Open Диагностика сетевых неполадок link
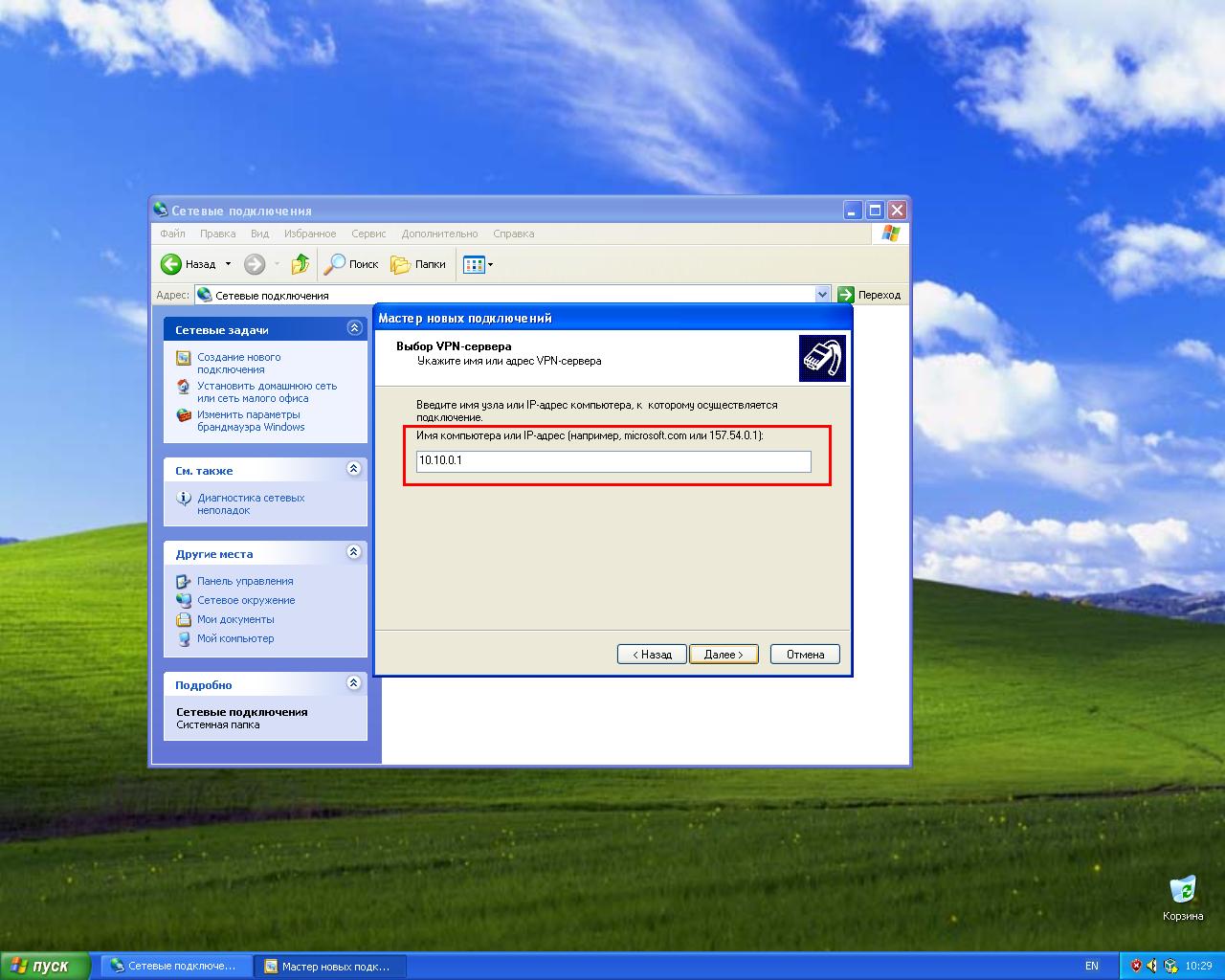This screenshot has width=1225, height=980. 251,504
